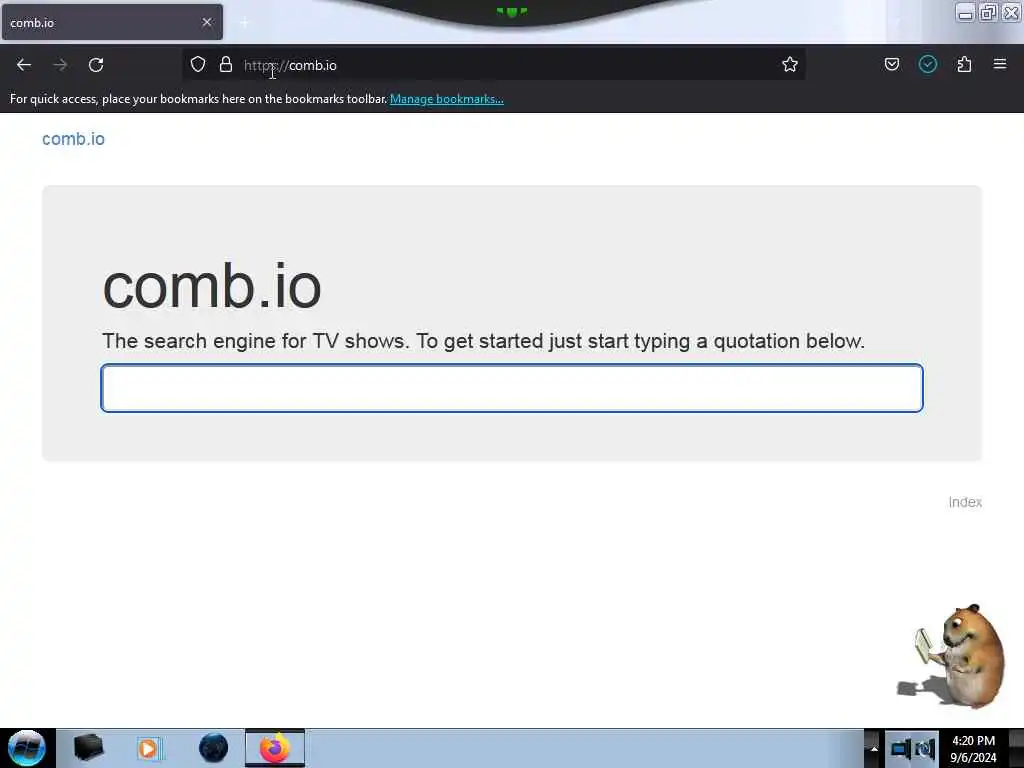This screenshot has height=768, width=1024.
Task: Restore down the Firefox window
Action: click(x=987, y=12)
